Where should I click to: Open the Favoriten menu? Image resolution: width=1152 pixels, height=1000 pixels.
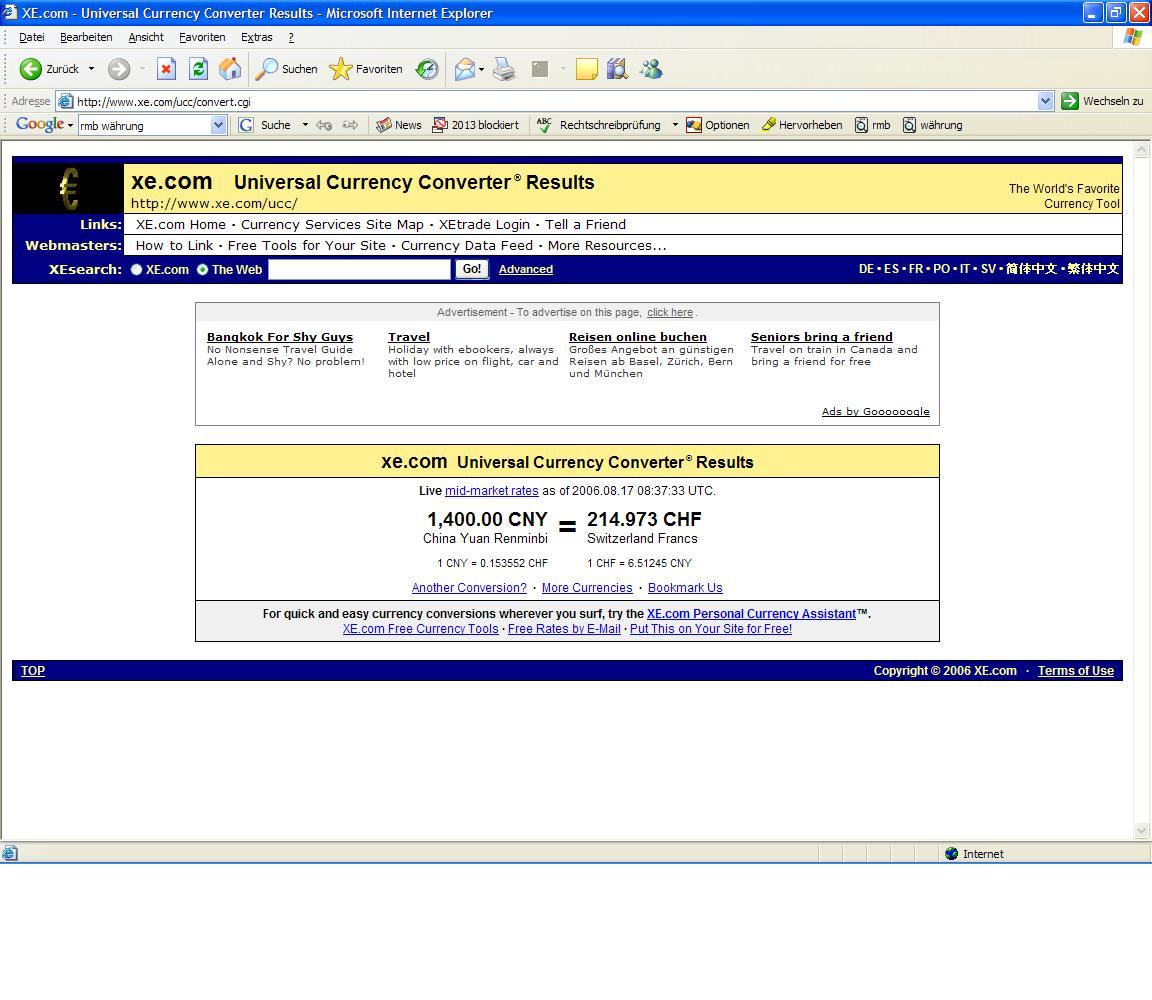(x=202, y=37)
